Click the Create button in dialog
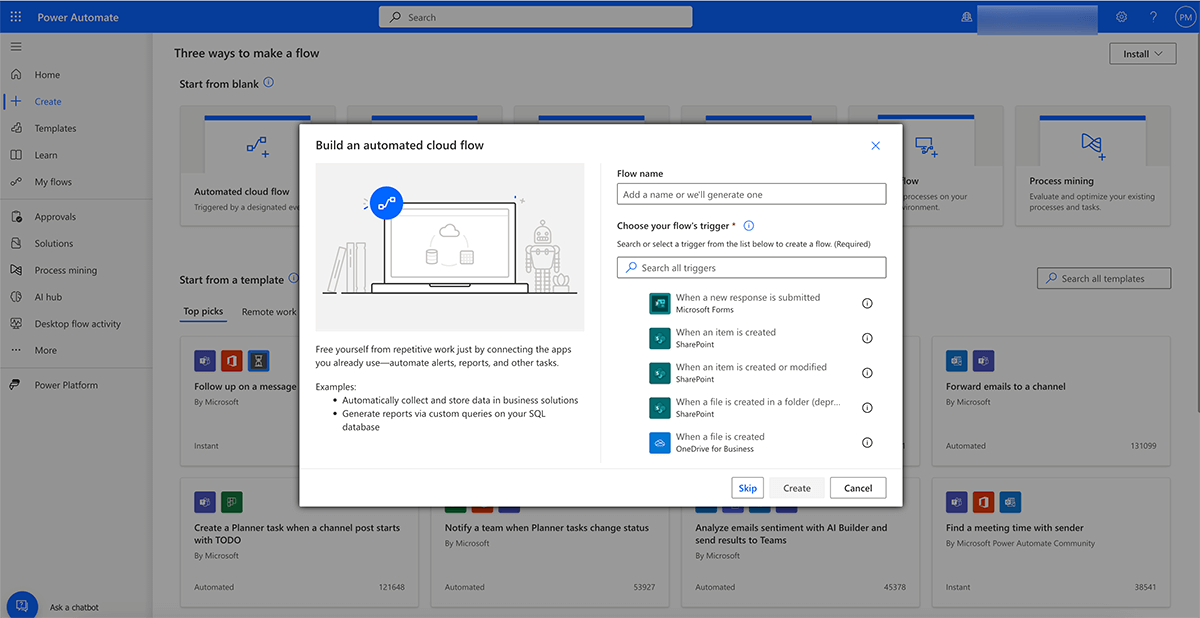Viewport: 1200px width, 618px height. pos(797,488)
